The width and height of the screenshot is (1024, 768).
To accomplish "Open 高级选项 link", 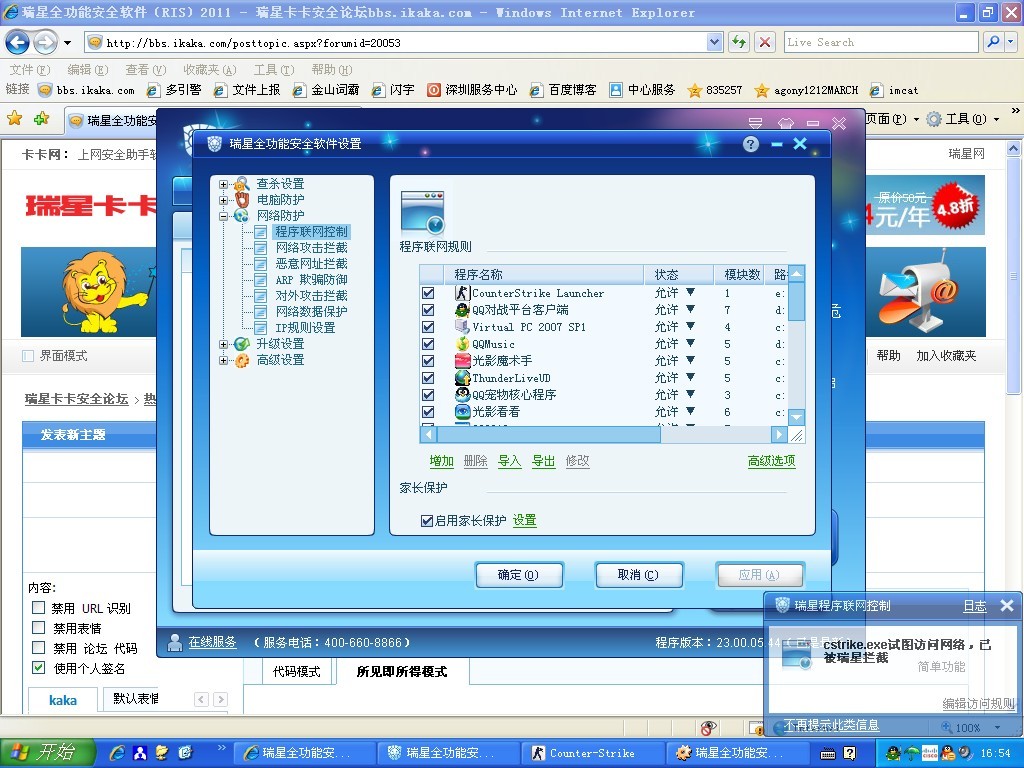I will [771, 461].
